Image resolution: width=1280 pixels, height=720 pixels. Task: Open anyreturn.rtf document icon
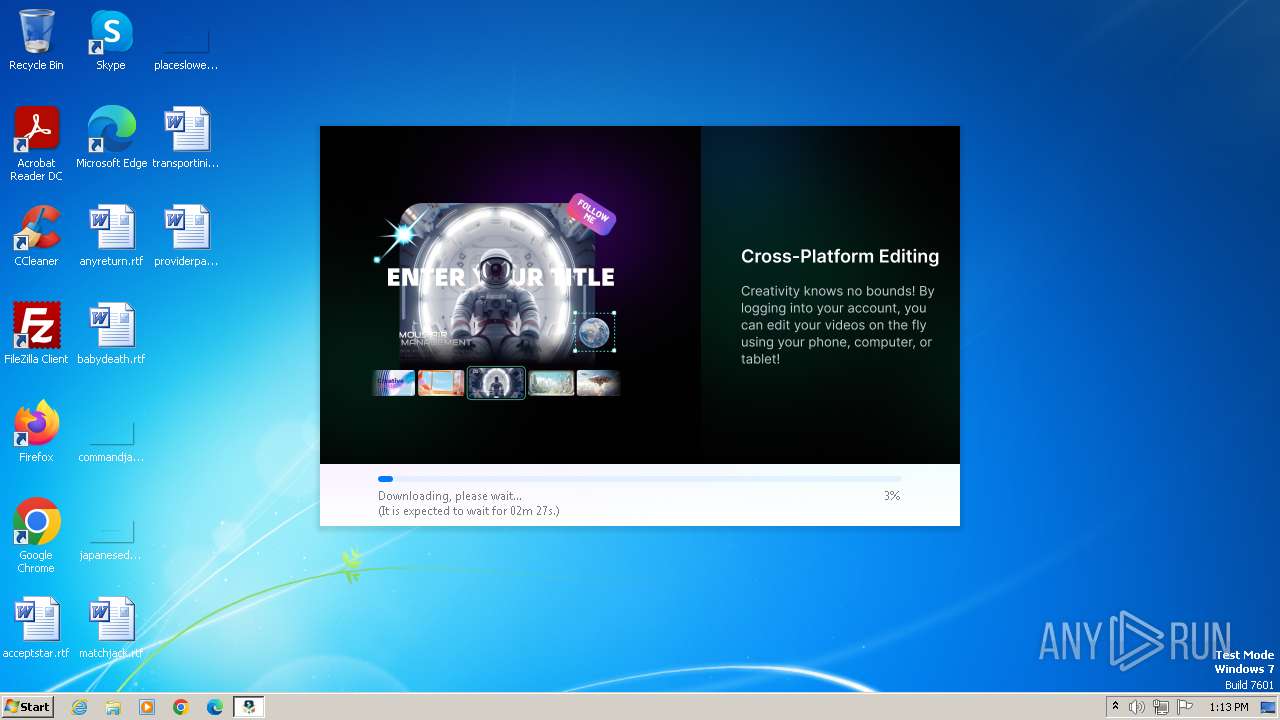[111, 236]
